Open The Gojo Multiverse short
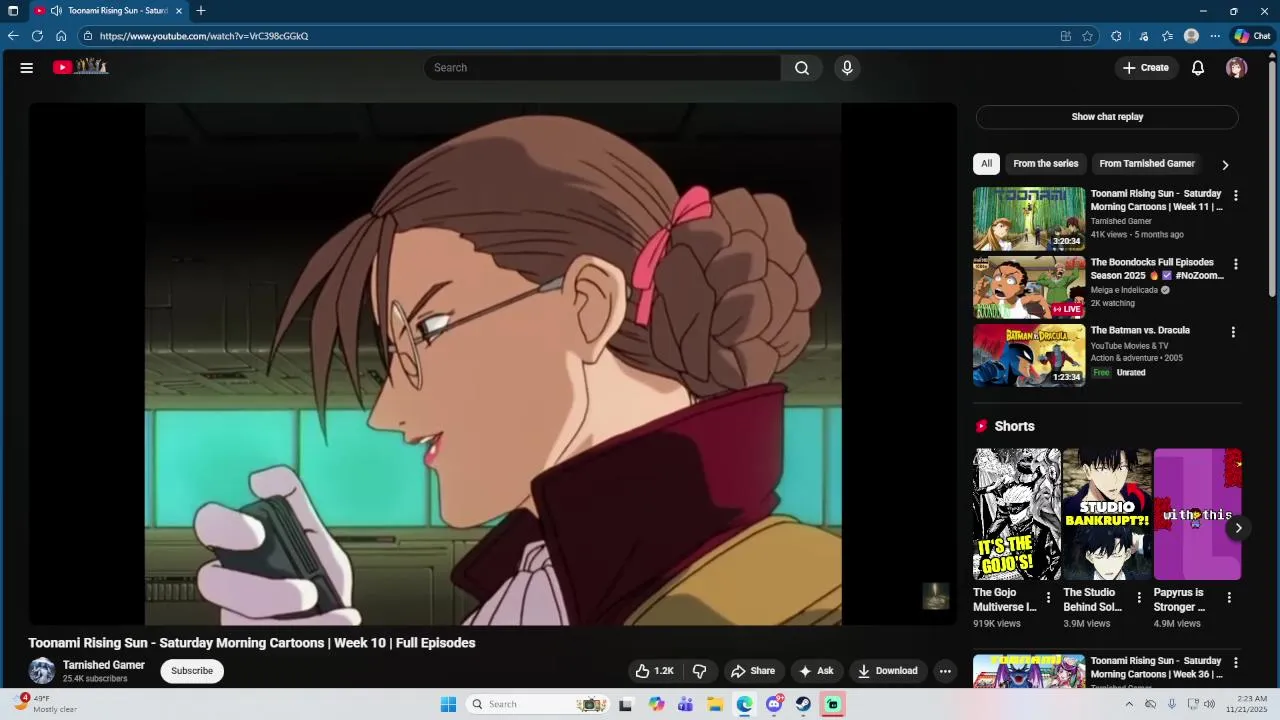Screen dimensions: 1280x720 pos(1017,514)
